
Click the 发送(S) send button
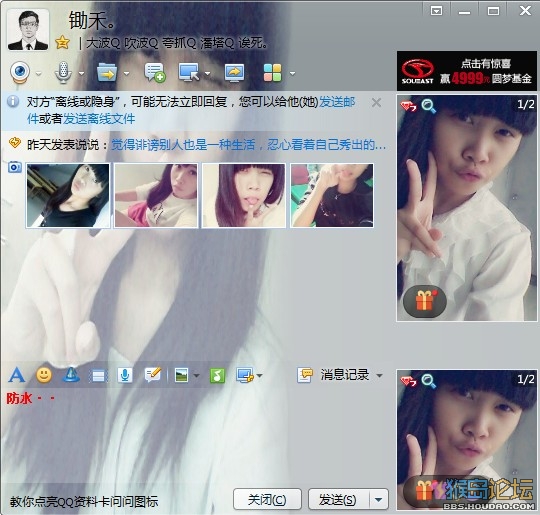point(339,499)
